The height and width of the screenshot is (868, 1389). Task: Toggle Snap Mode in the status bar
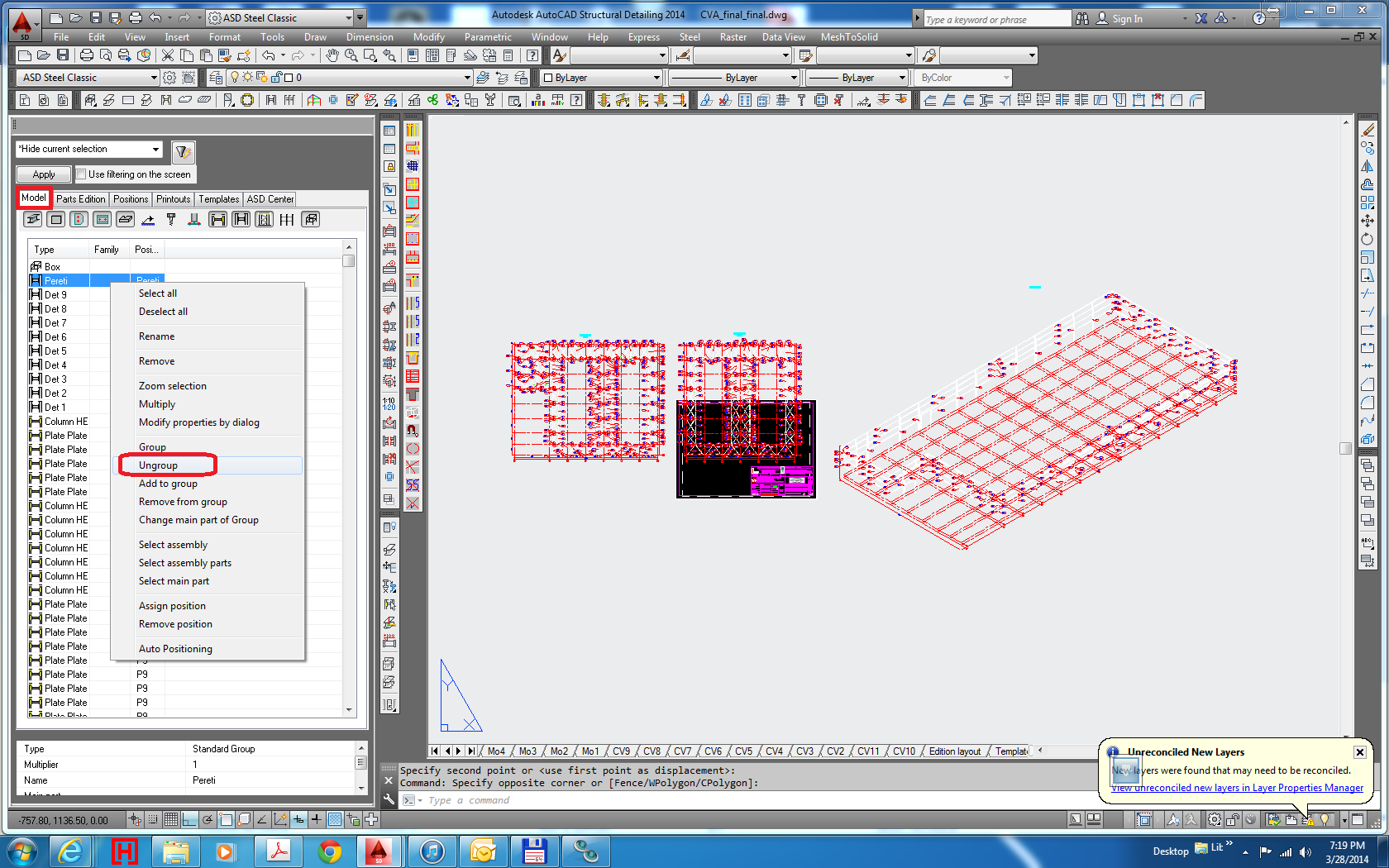coord(153,819)
